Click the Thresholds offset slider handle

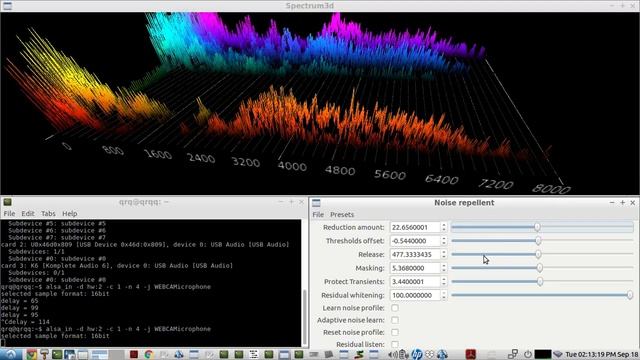pos(538,241)
